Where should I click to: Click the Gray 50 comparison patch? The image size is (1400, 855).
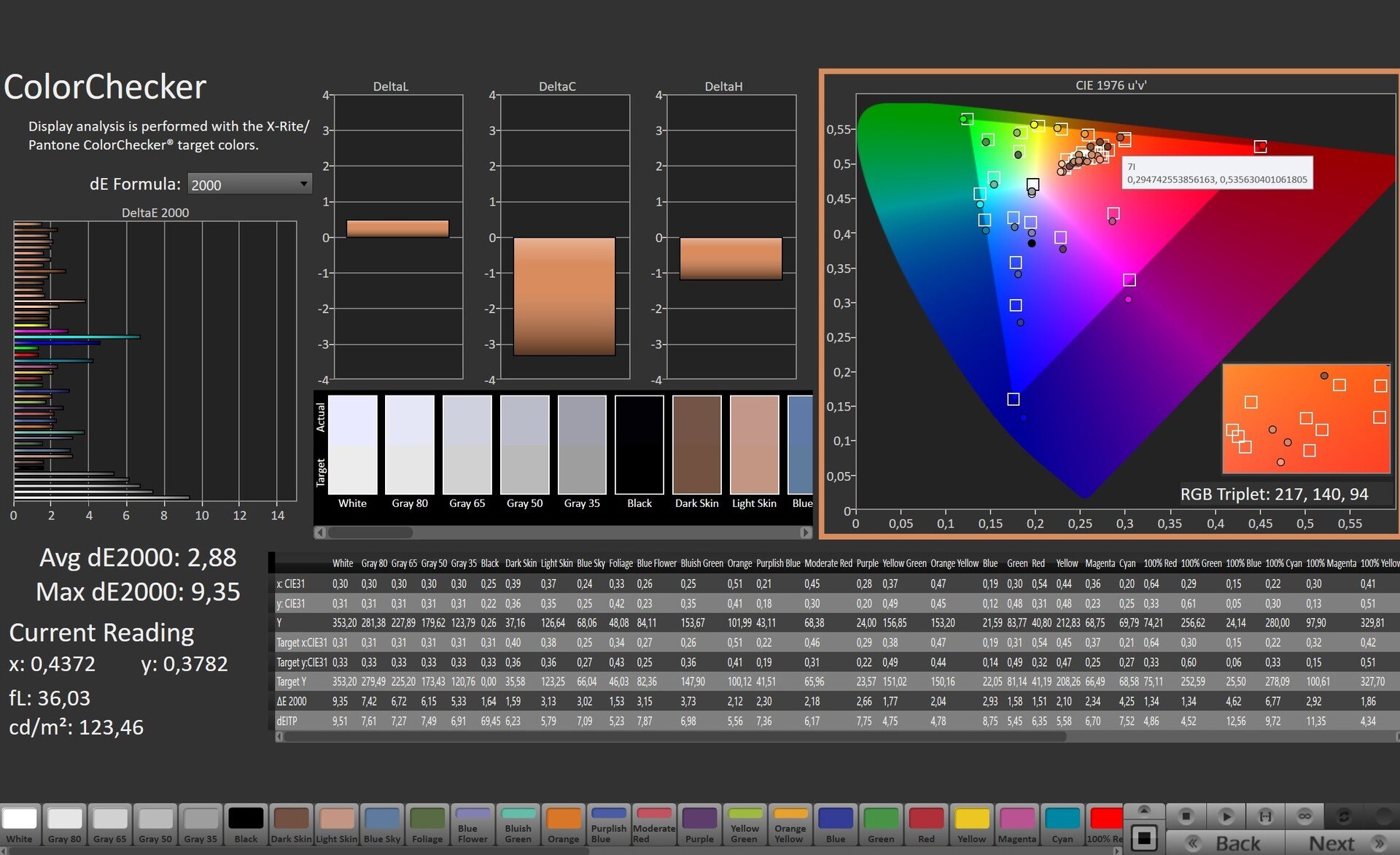tap(525, 445)
